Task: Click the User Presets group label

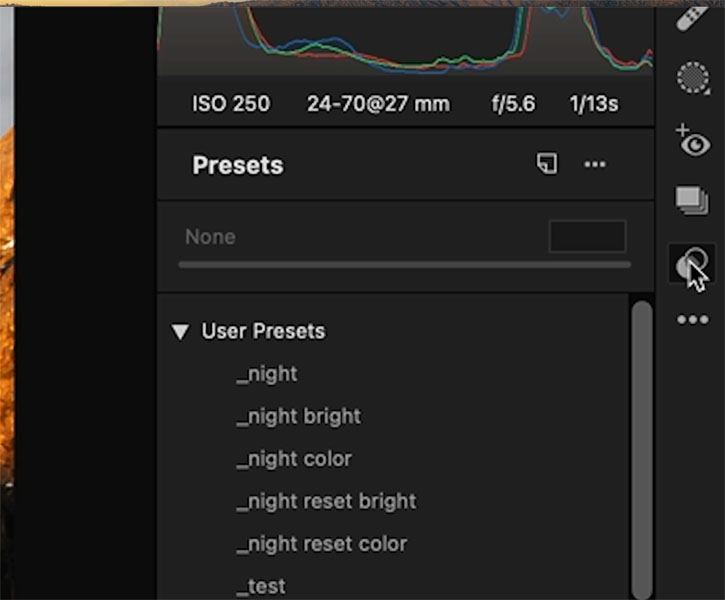Action: pos(264,331)
